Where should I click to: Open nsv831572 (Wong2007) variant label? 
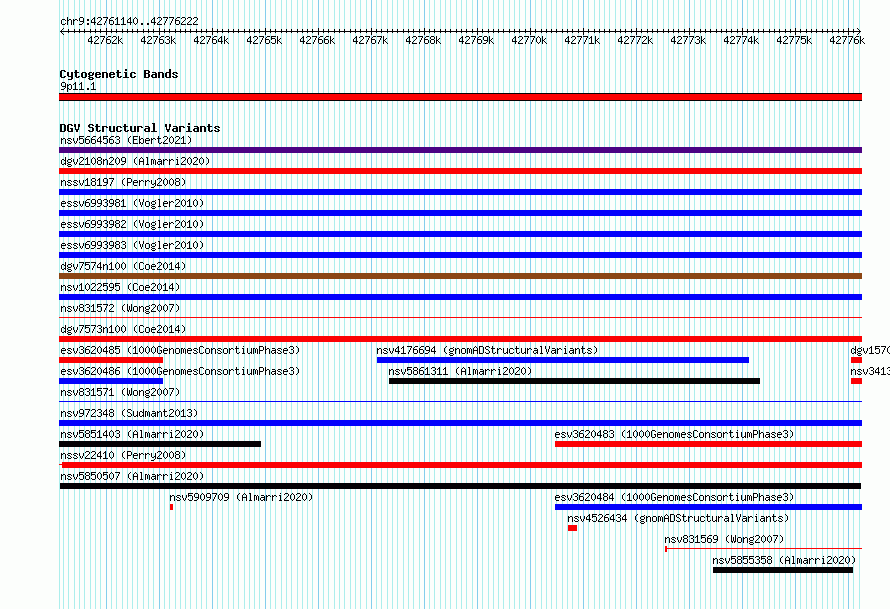point(120,308)
